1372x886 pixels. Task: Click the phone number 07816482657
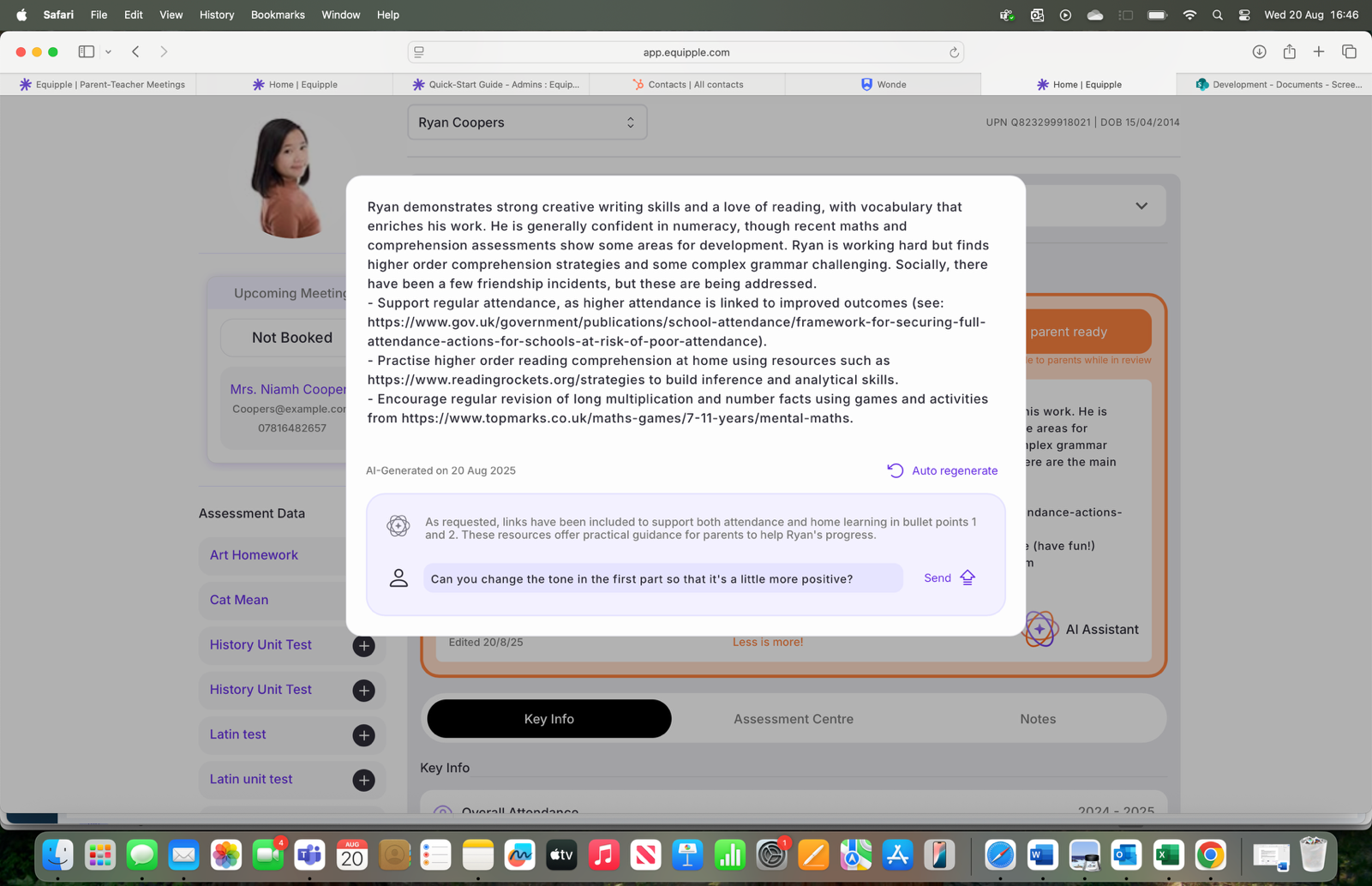pos(291,428)
